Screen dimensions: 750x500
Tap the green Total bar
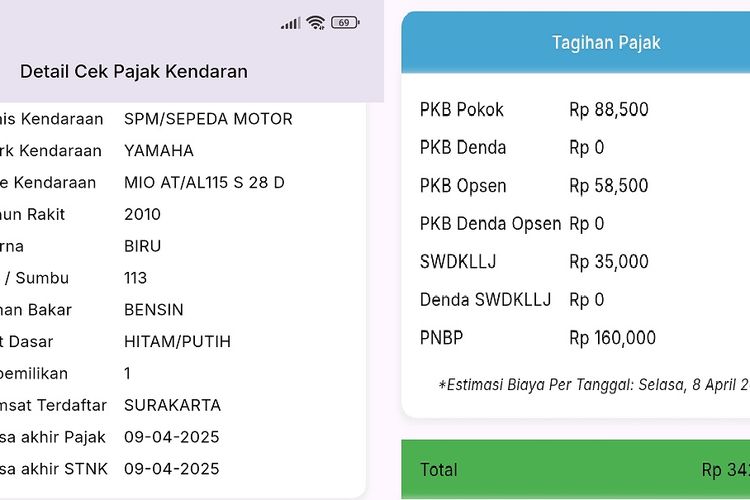(x=576, y=470)
